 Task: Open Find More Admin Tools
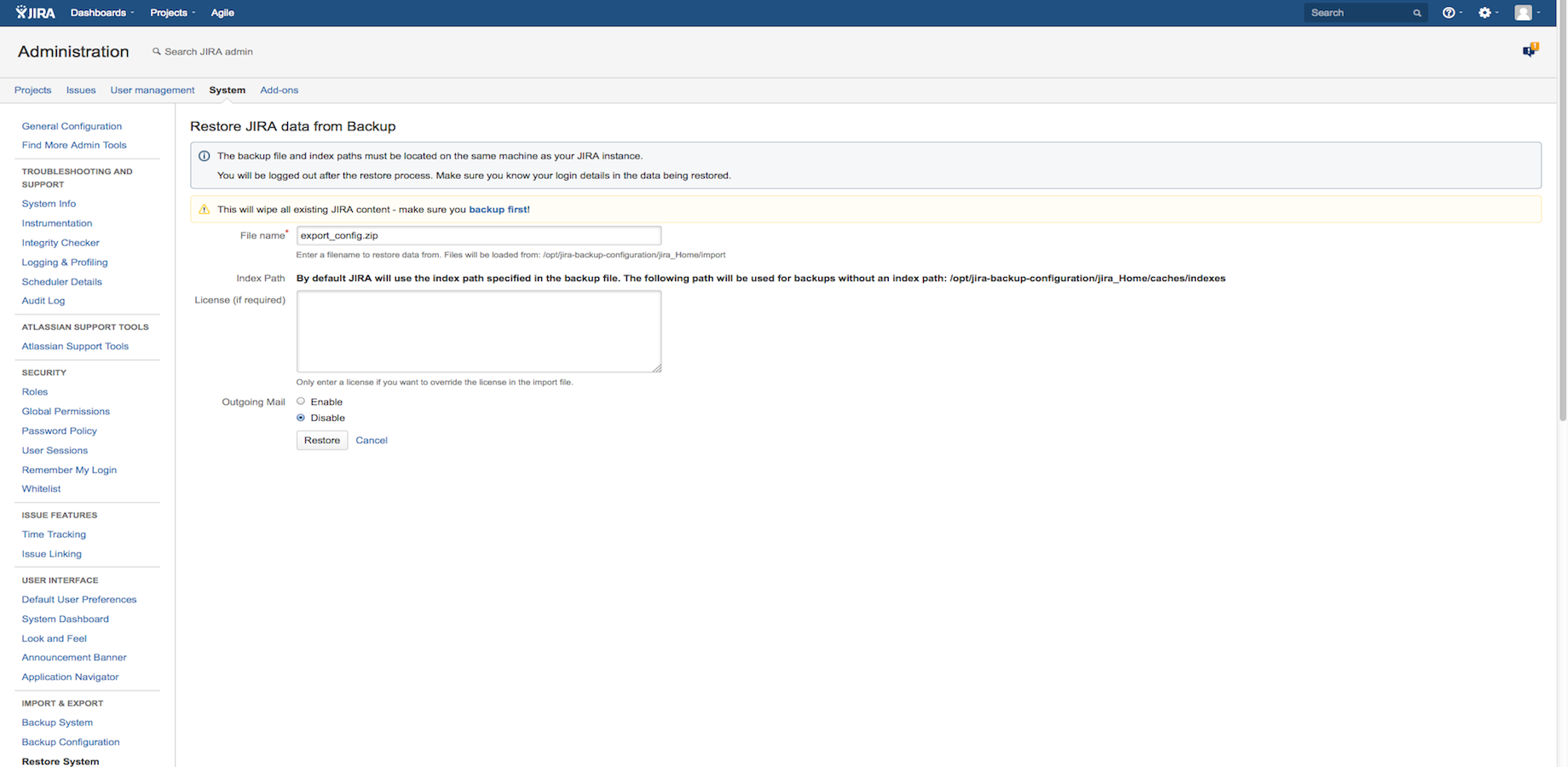click(x=74, y=146)
